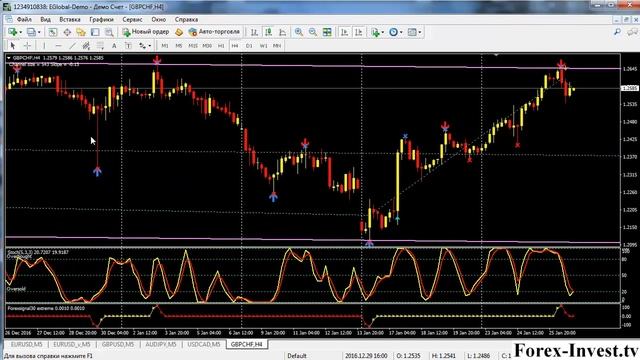
Task: Open the Periods clock icon
Action: pos(393,32)
